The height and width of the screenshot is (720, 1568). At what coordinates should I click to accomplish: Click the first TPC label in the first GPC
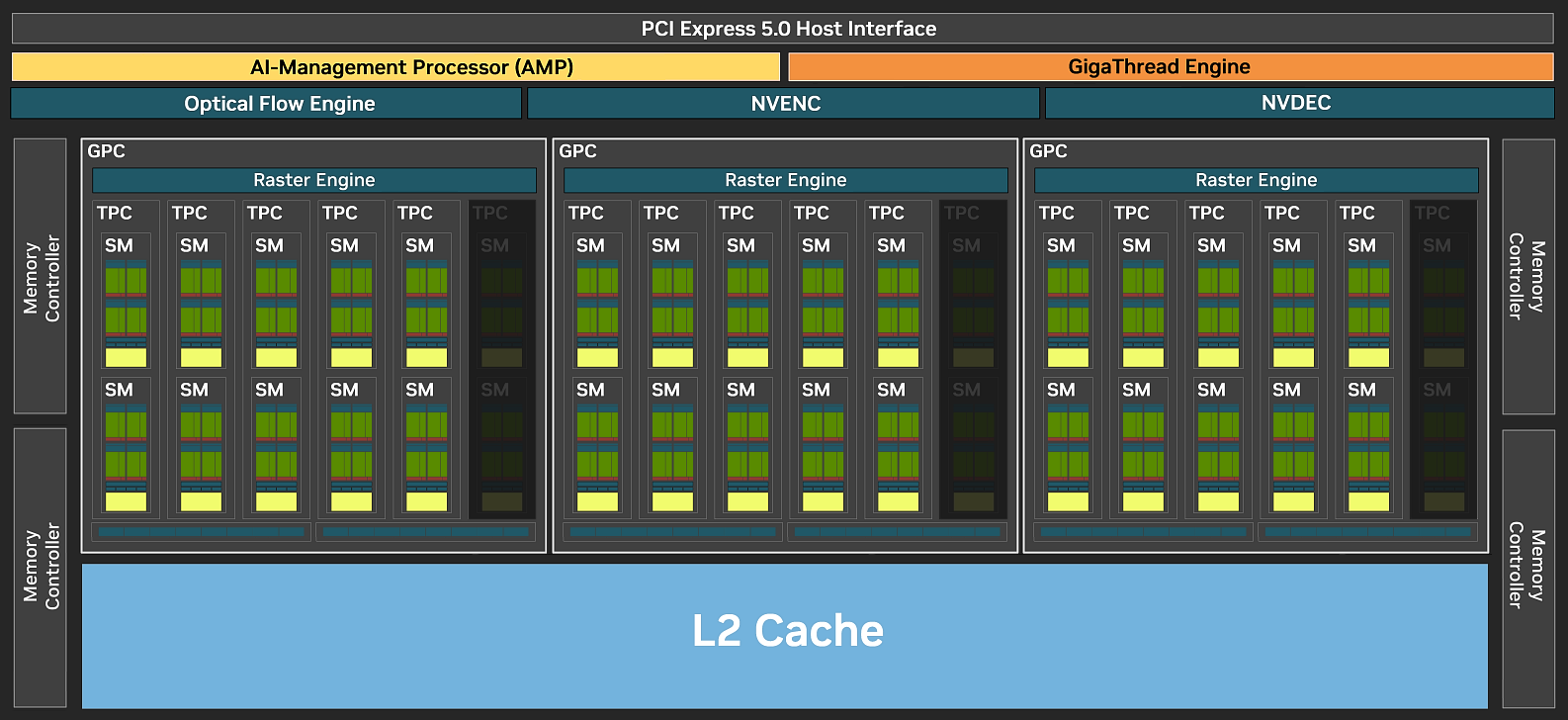point(115,213)
